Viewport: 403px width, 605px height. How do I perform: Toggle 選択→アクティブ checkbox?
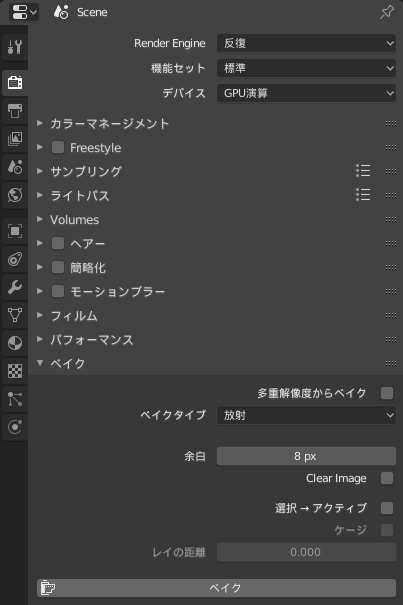[387, 508]
